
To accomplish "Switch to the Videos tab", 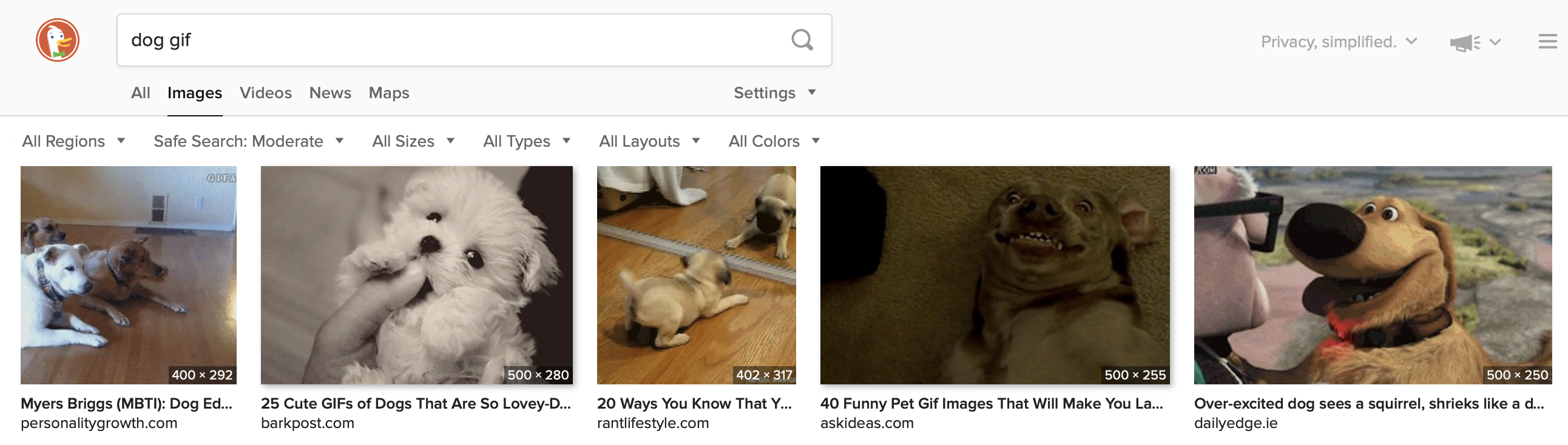I will pyautogui.click(x=265, y=92).
